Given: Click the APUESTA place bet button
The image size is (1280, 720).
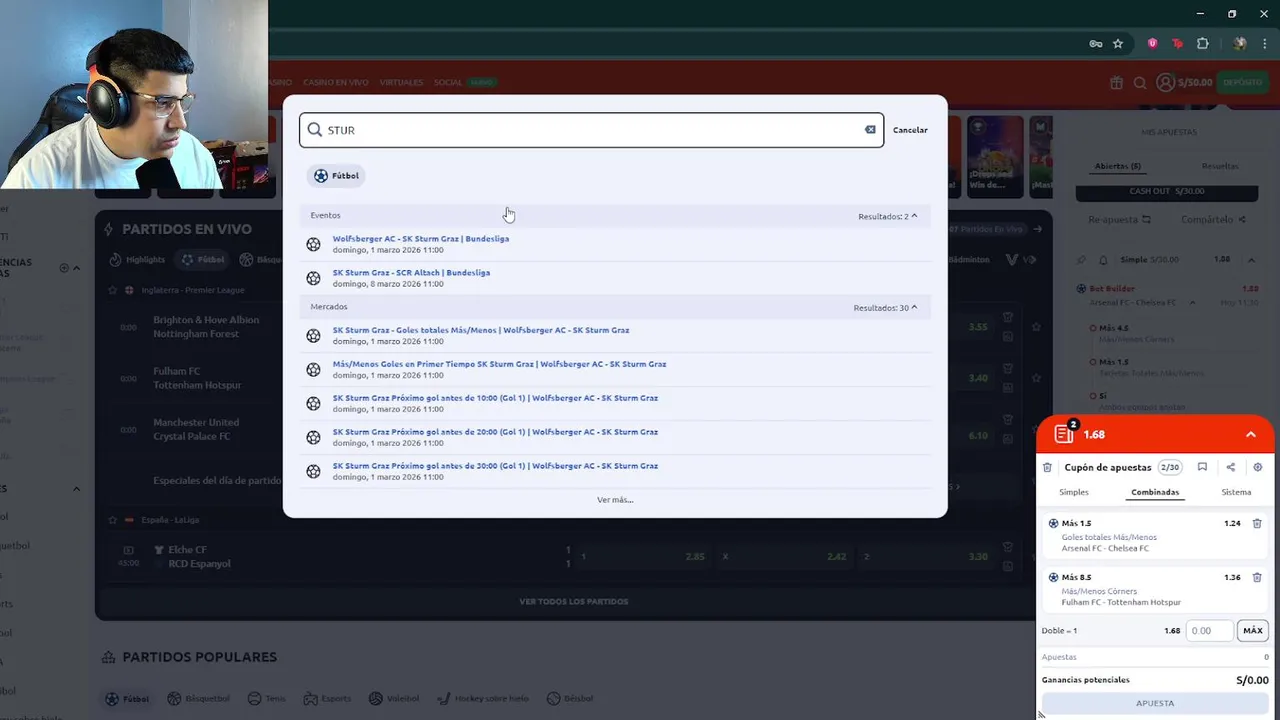Looking at the screenshot, I should [x=1155, y=703].
